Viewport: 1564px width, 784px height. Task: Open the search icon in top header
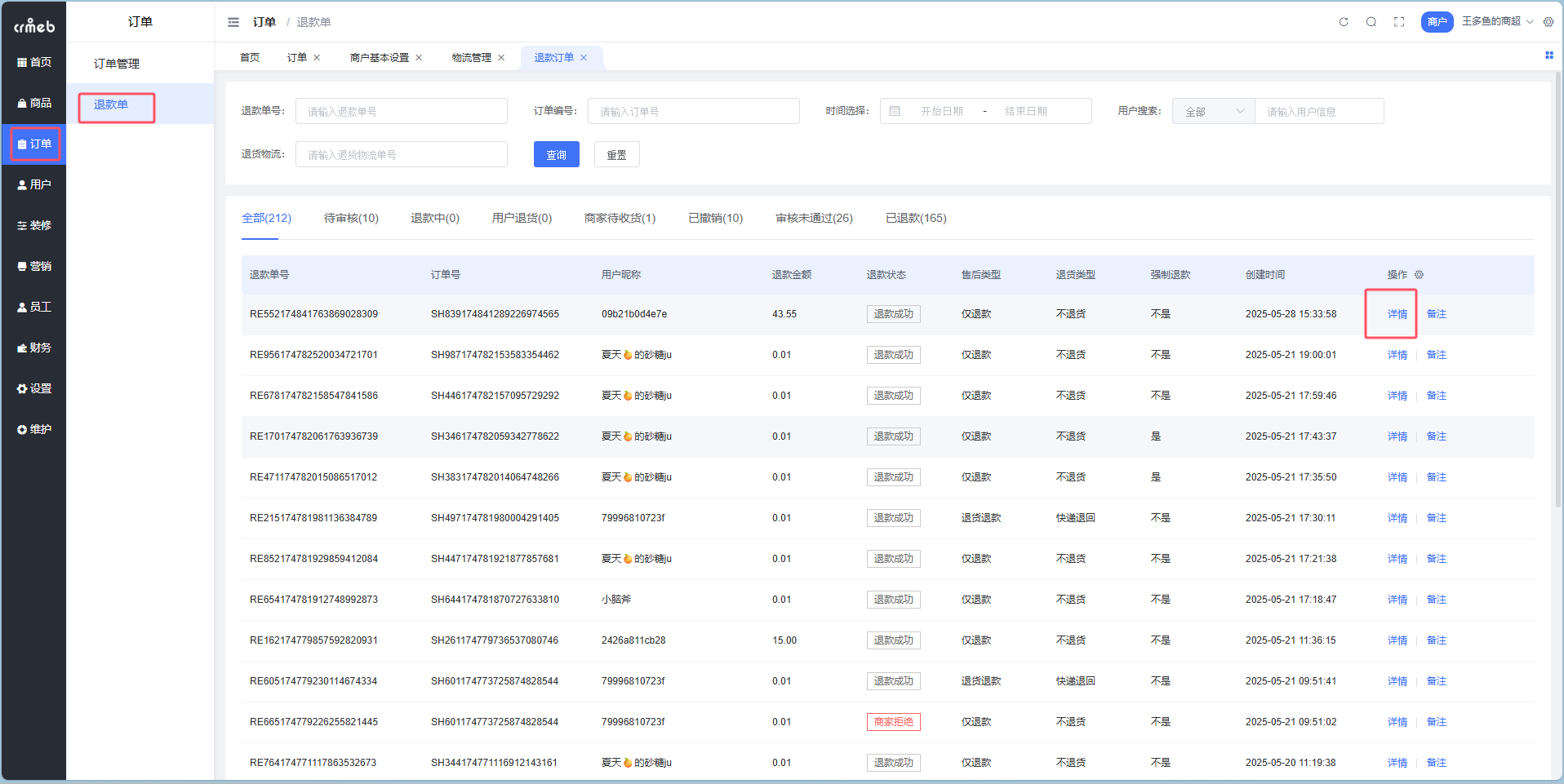1371,22
